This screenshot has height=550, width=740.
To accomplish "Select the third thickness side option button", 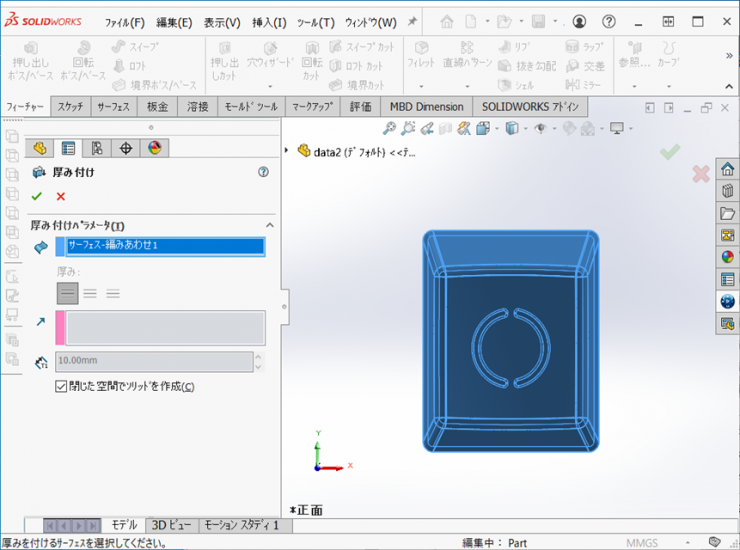I will [x=113, y=293].
